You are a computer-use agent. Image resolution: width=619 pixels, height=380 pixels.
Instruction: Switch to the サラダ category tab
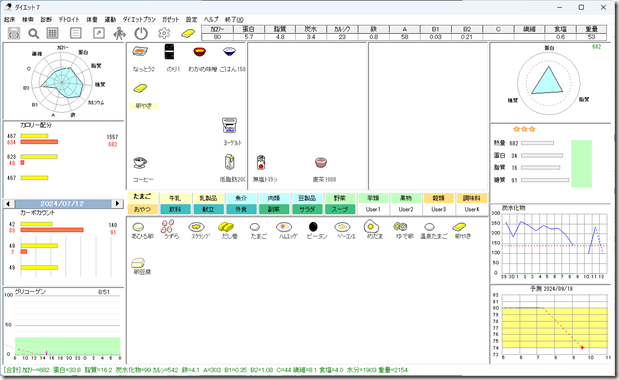click(x=307, y=209)
